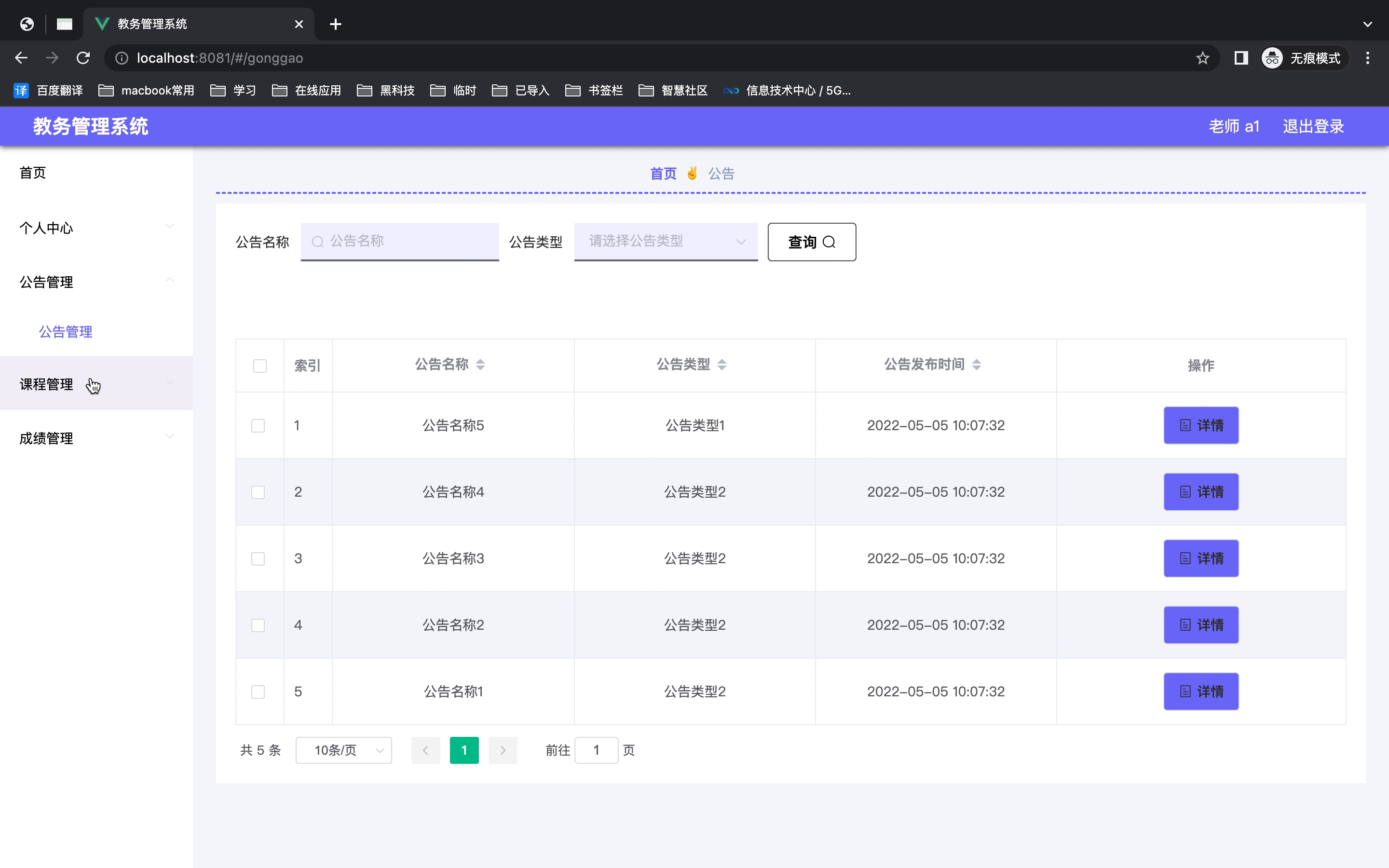The height and width of the screenshot is (868, 1389).
Task: Open 详情 for 公告名称5
Action: (x=1201, y=425)
